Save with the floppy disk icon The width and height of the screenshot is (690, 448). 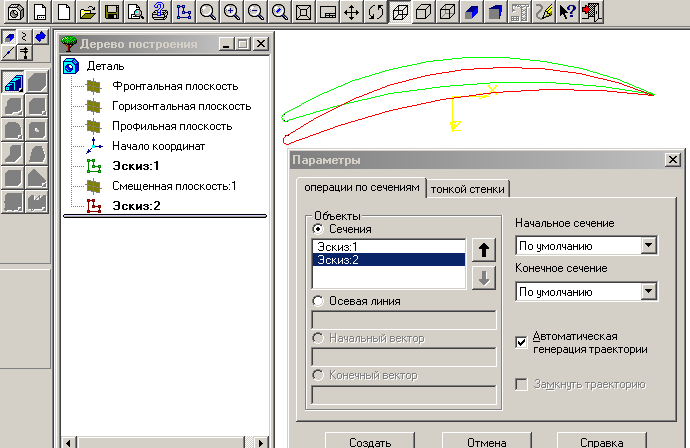[112, 12]
